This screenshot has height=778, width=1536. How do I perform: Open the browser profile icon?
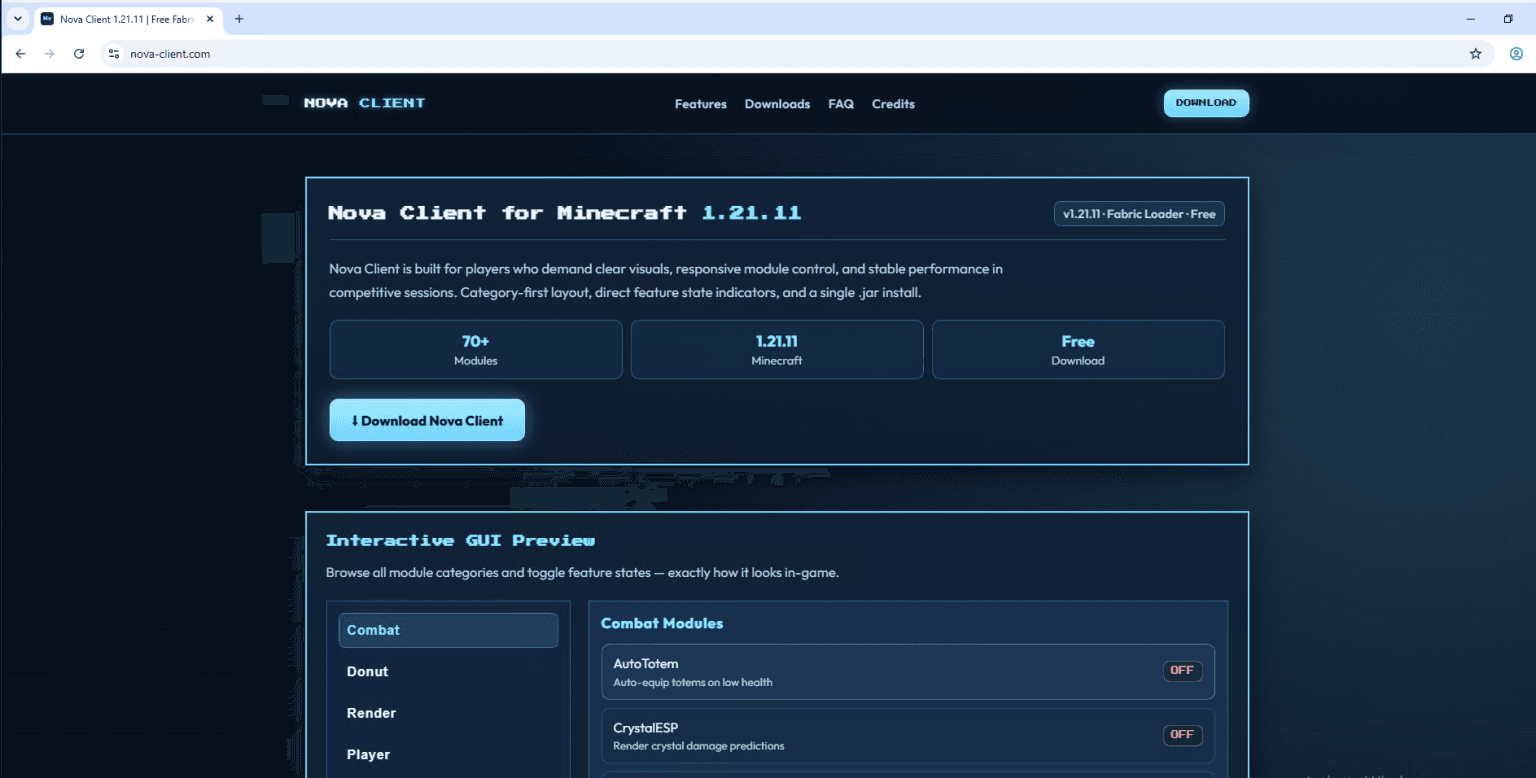[x=1516, y=54]
